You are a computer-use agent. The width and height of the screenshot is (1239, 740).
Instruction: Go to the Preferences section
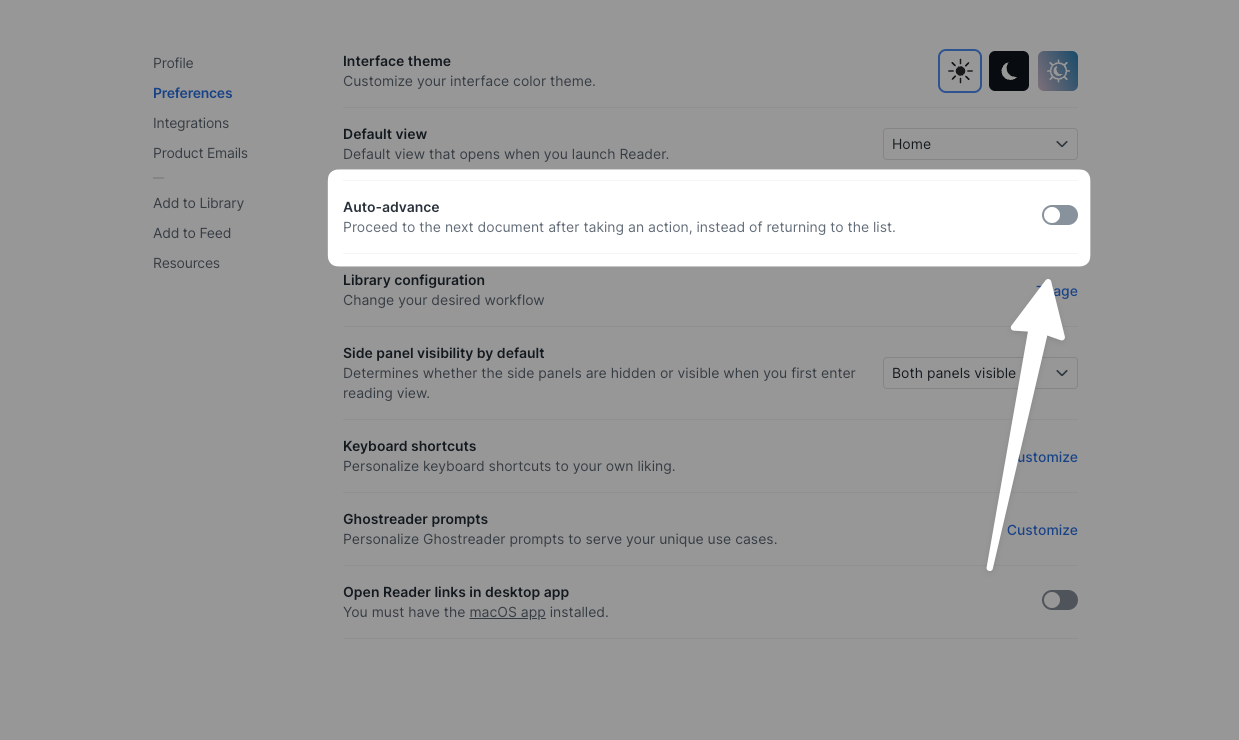pyautogui.click(x=192, y=93)
